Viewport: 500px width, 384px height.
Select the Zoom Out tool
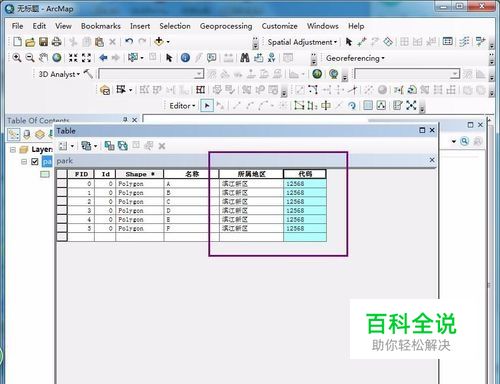[x=30, y=58]
